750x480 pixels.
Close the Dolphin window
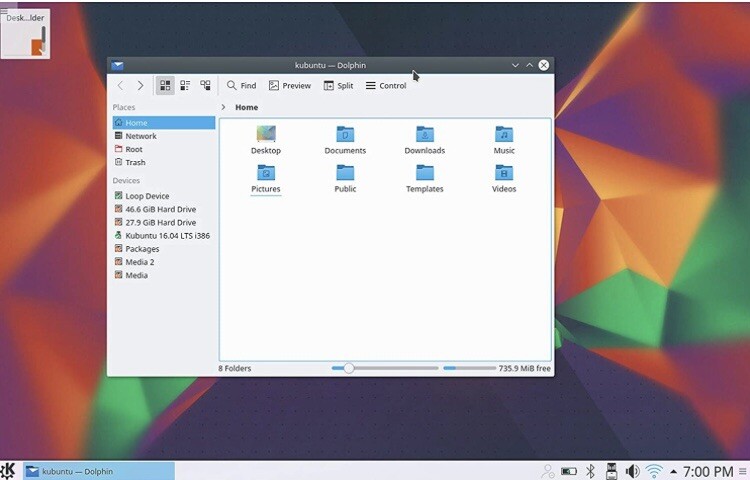(544, 65)
